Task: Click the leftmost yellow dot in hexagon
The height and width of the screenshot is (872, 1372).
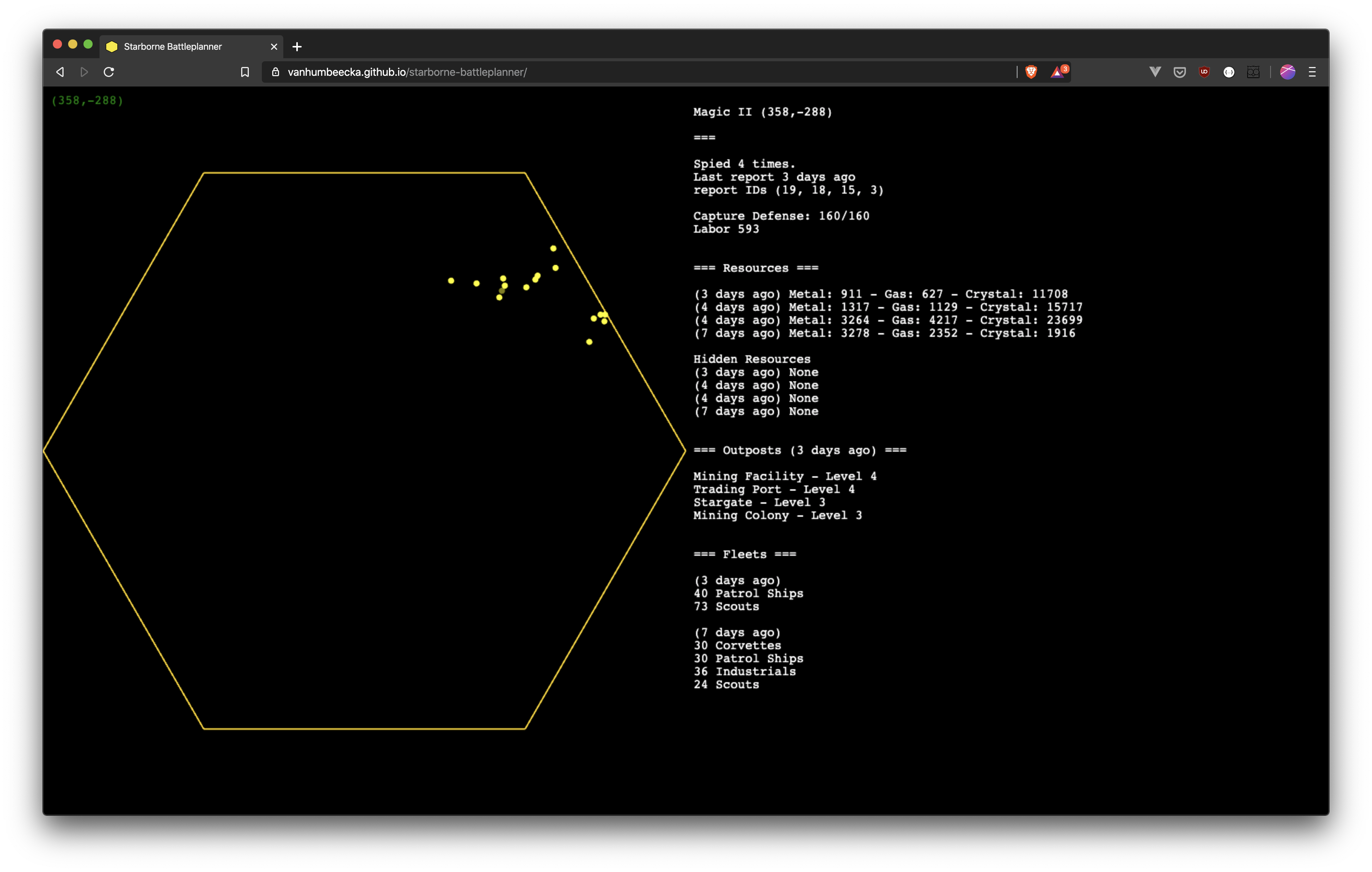Action: click(x=451, y=281)
